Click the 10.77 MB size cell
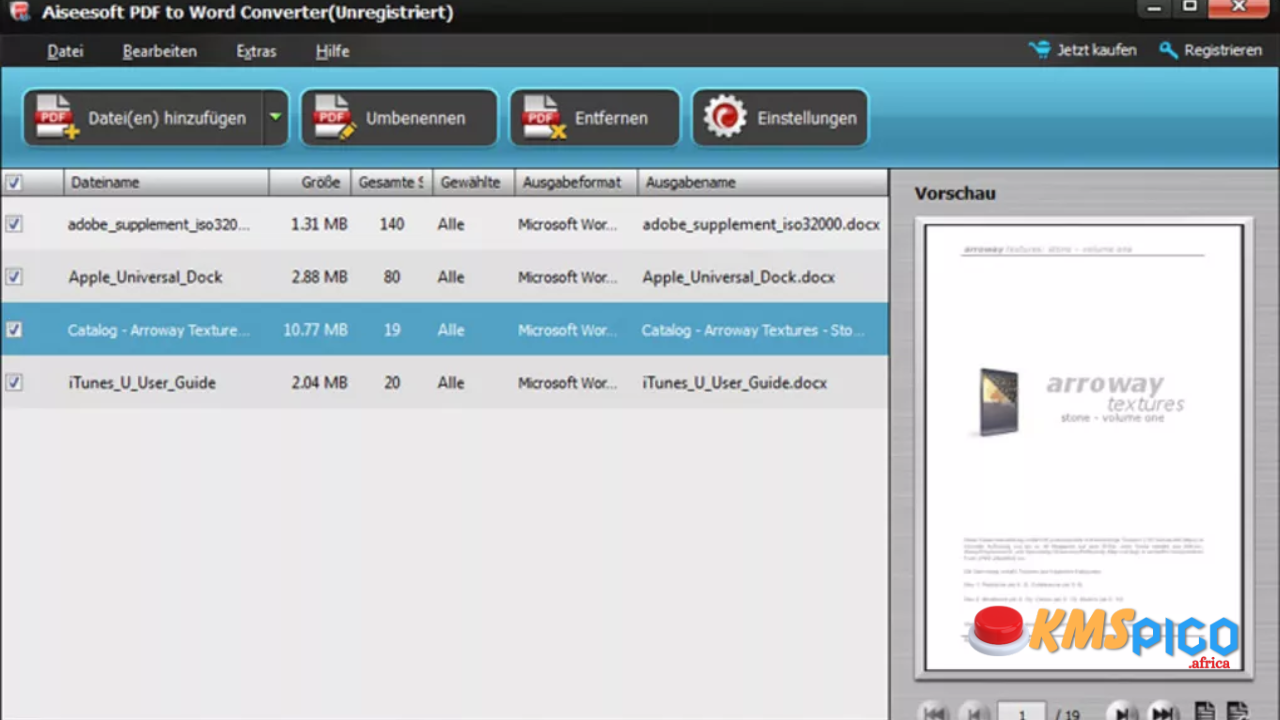Viewport: 1280px width, 720px height. click(x=315, y=329)
